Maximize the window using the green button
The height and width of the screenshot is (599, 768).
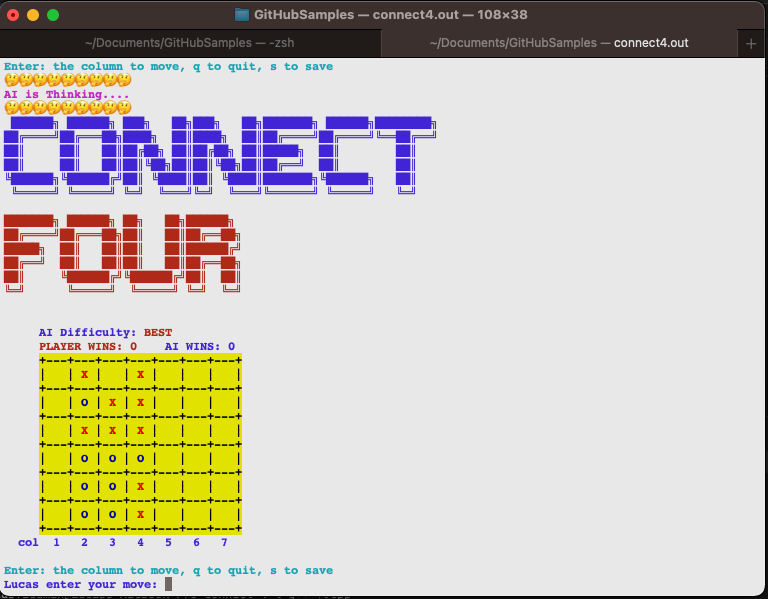tap(53, 15)
